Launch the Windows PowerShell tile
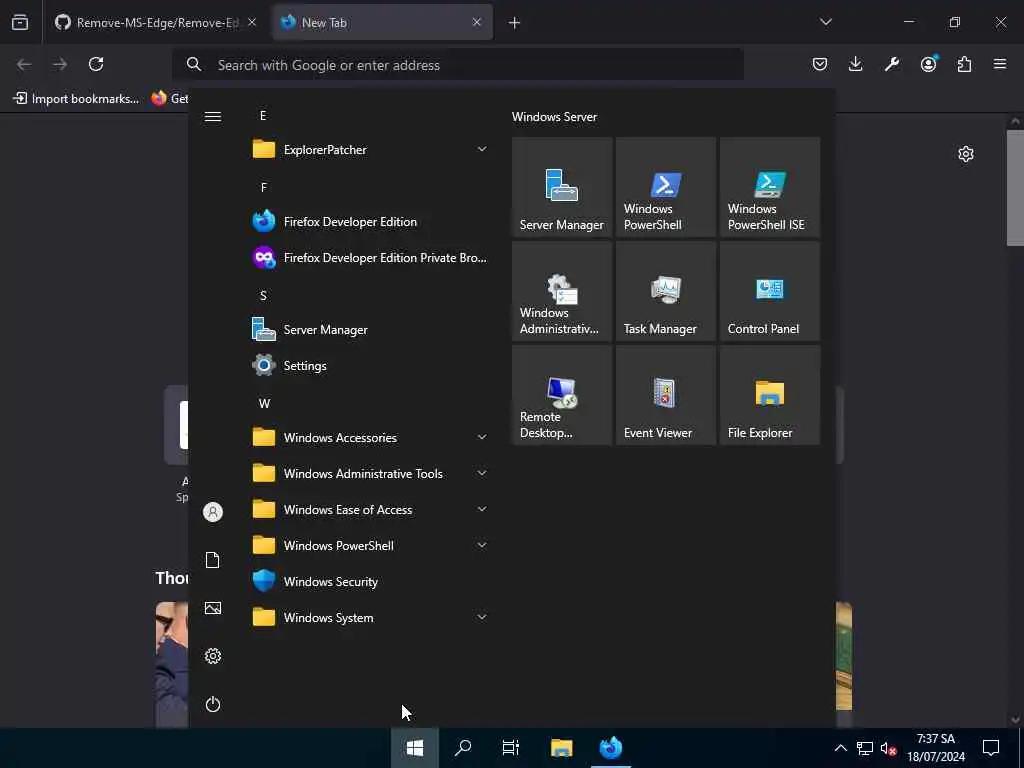The image size is (1024, 768). [665, 187]
